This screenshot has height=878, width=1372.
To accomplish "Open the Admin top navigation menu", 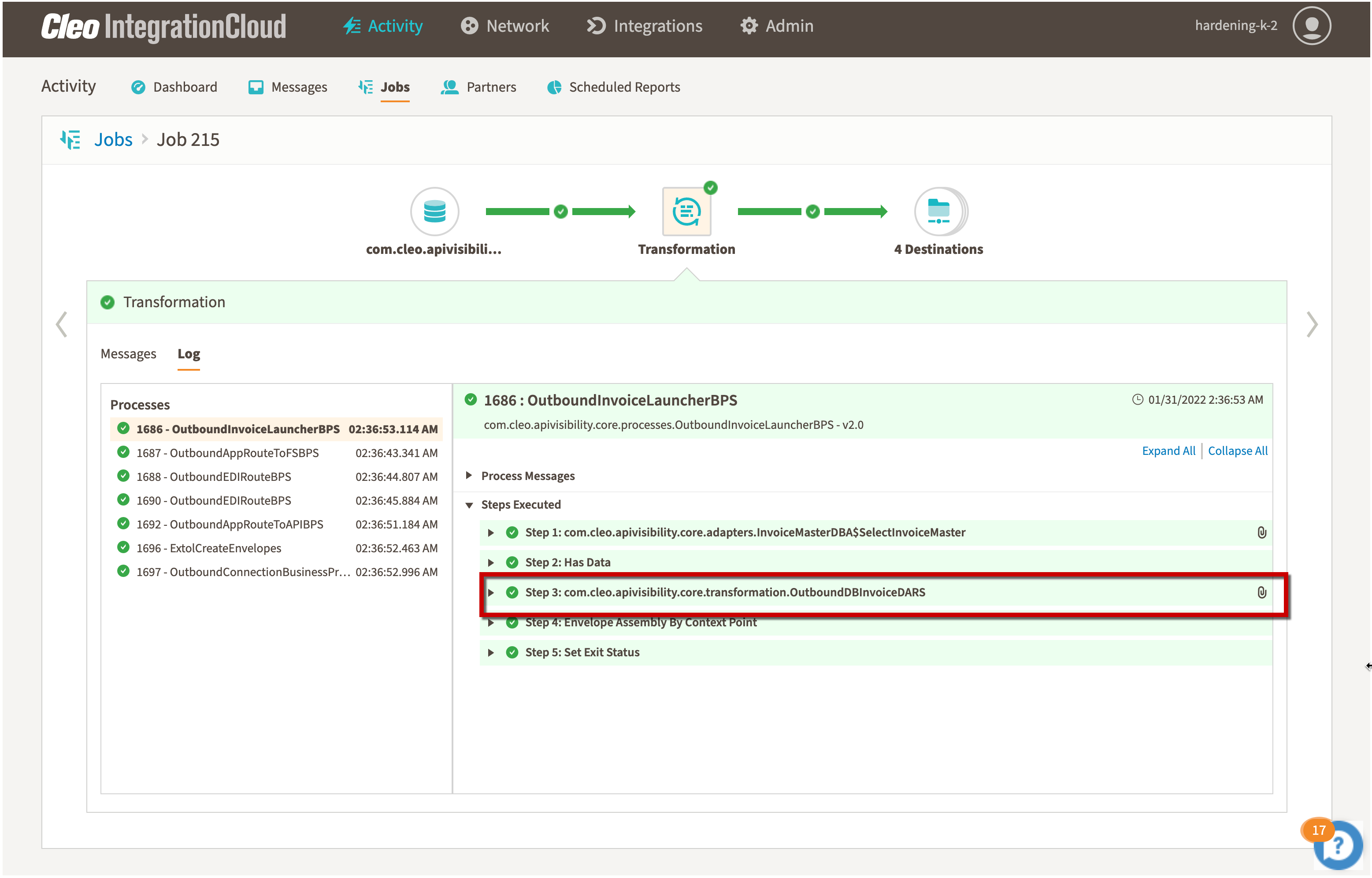I will 777,26.
